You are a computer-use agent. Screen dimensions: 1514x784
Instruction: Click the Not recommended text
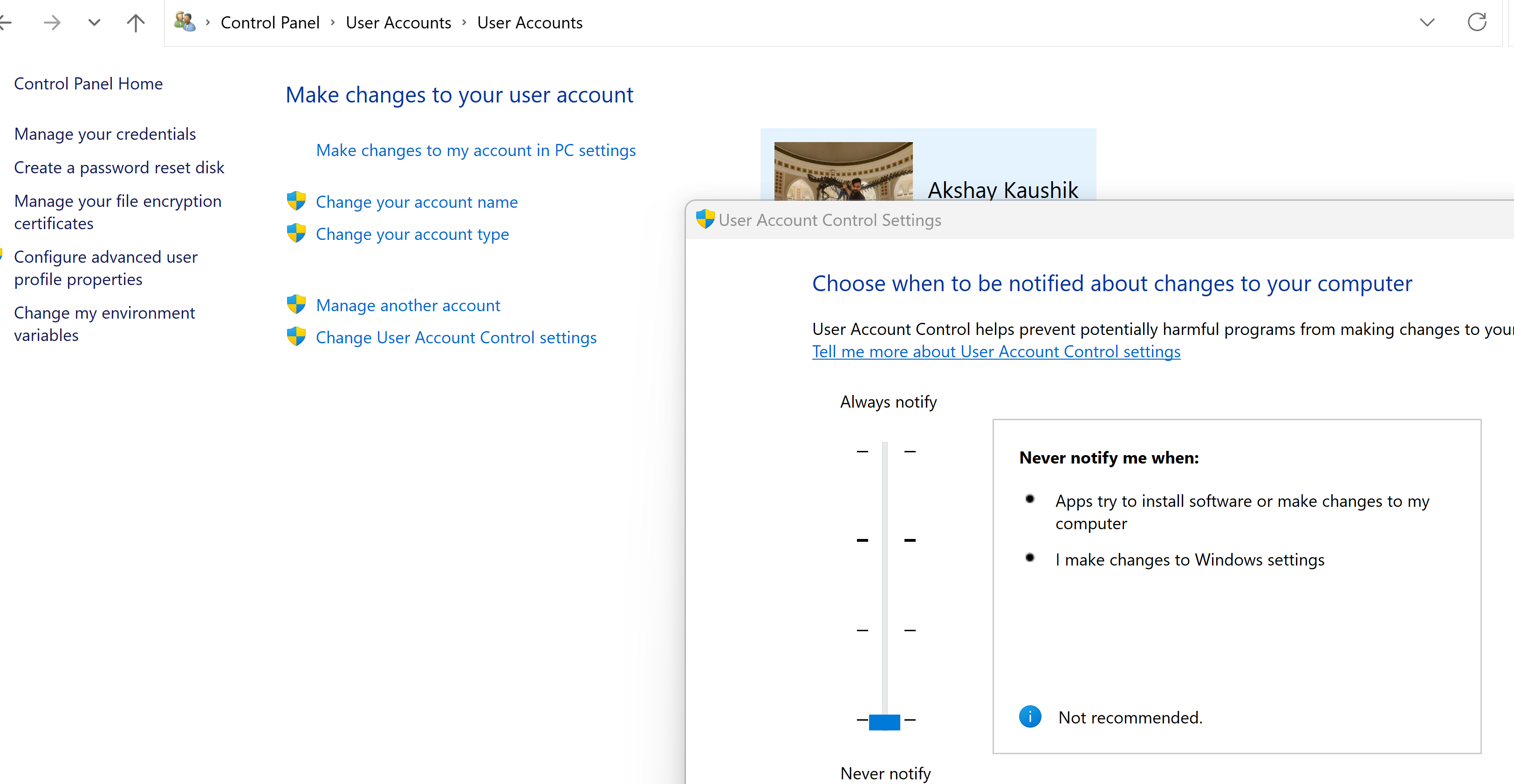1130,717
